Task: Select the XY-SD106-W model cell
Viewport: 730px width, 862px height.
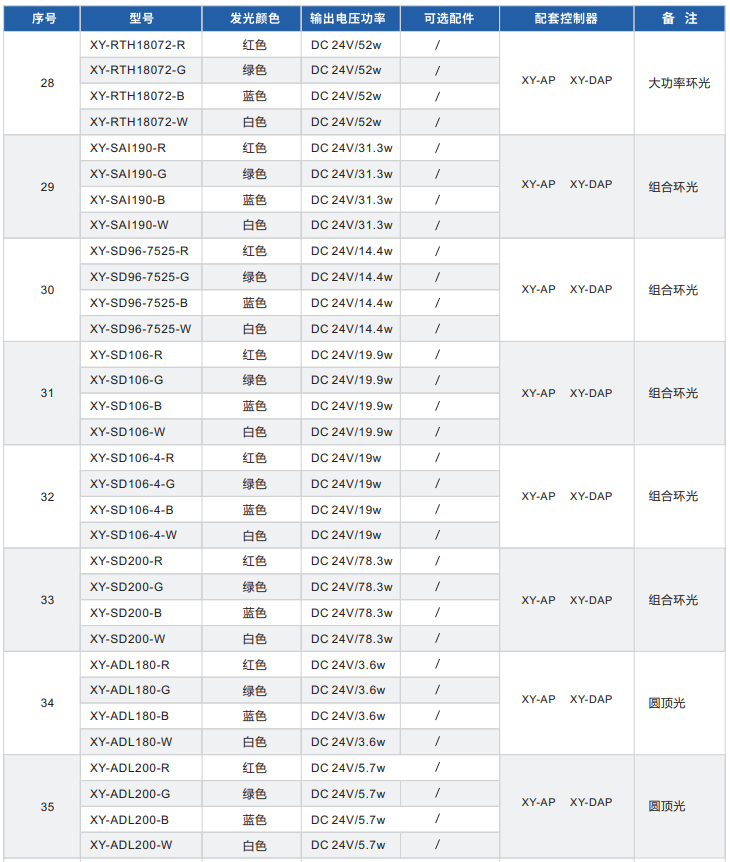Action: 127,432
